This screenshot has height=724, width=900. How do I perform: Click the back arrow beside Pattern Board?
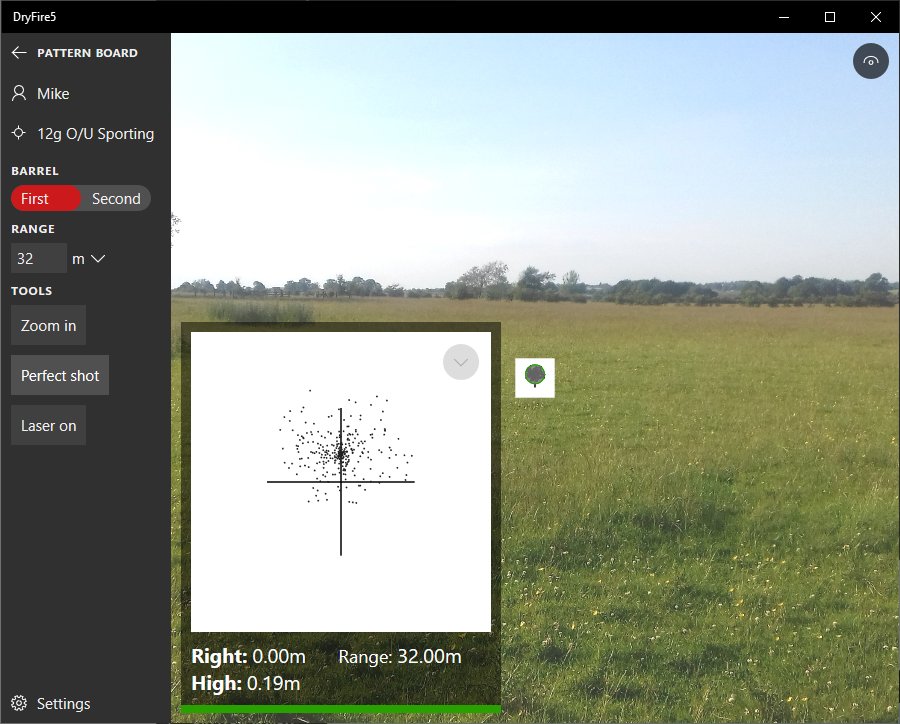tap(18, 53)
